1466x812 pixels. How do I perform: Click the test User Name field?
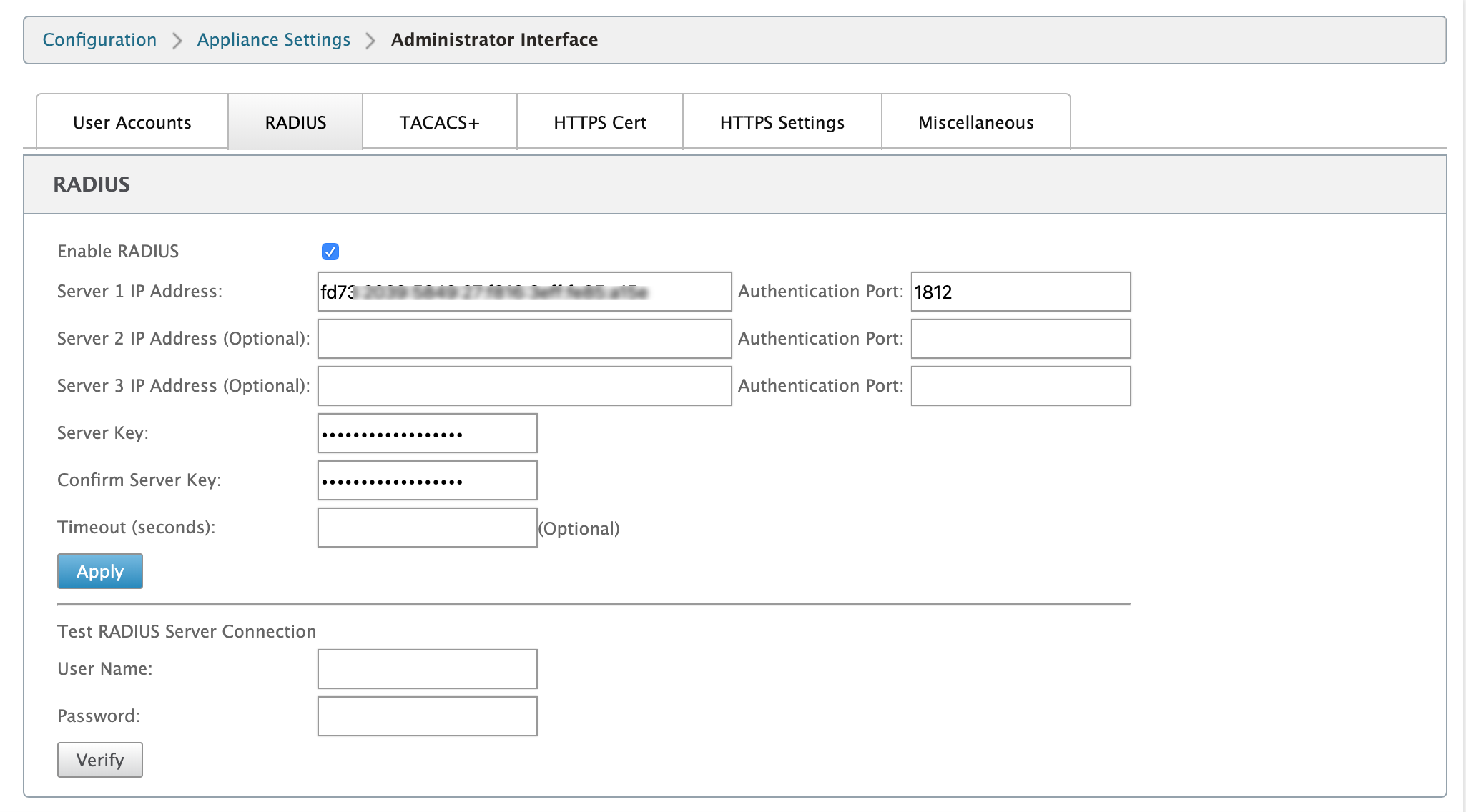(428, 669)
